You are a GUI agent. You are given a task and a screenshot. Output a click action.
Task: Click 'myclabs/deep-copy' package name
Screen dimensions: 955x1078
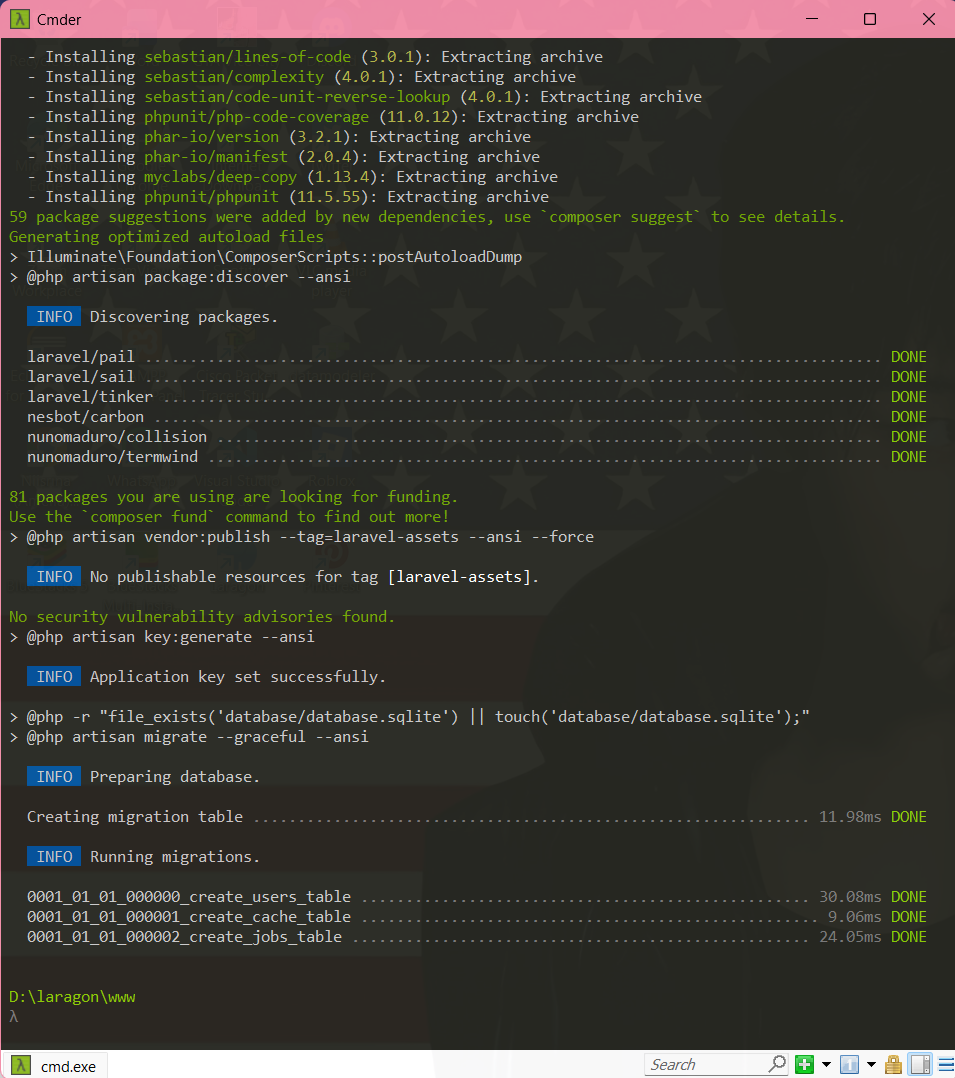[x=220, y=176]
